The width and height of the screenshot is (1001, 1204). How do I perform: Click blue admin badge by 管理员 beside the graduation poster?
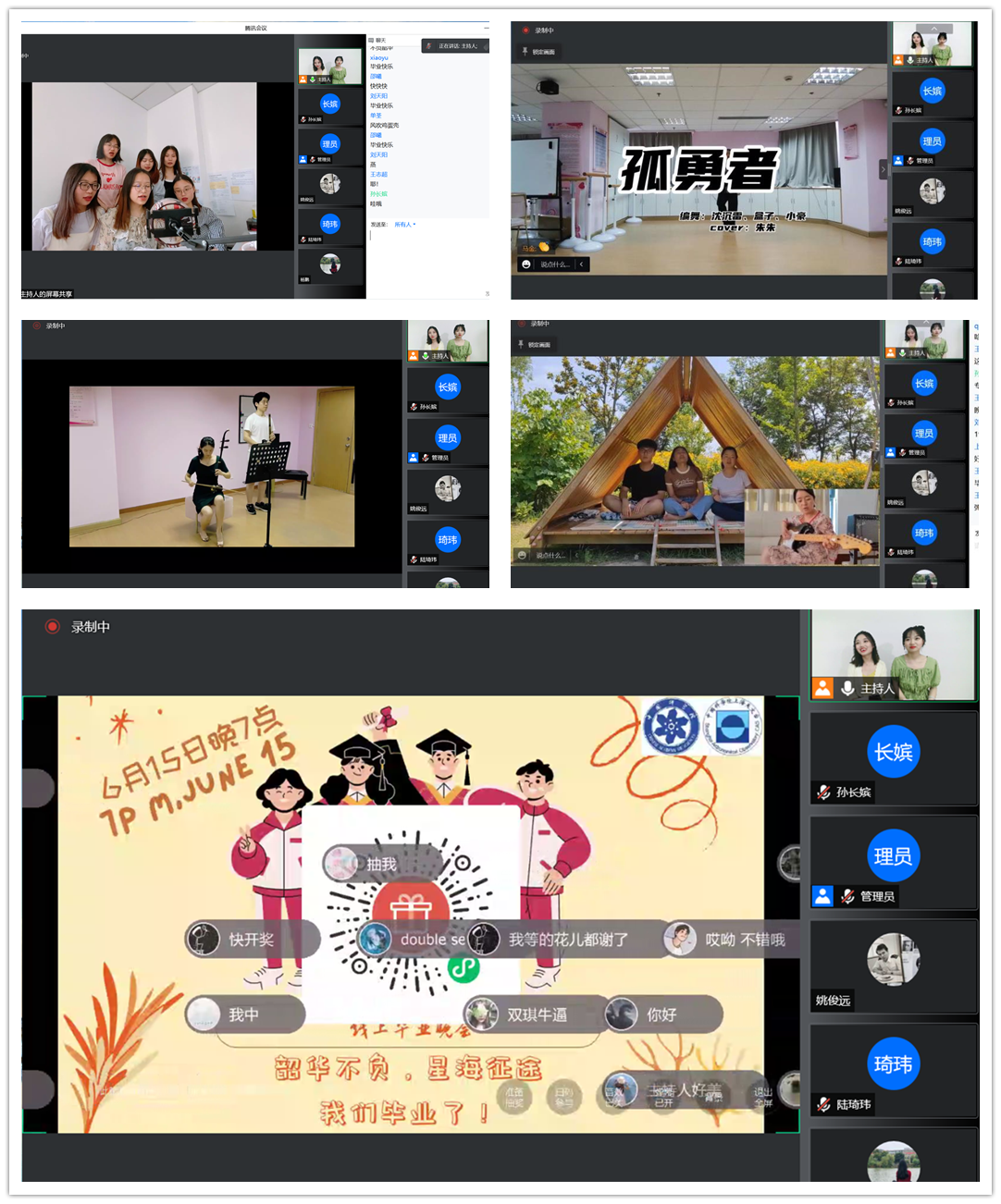(822, 896)
